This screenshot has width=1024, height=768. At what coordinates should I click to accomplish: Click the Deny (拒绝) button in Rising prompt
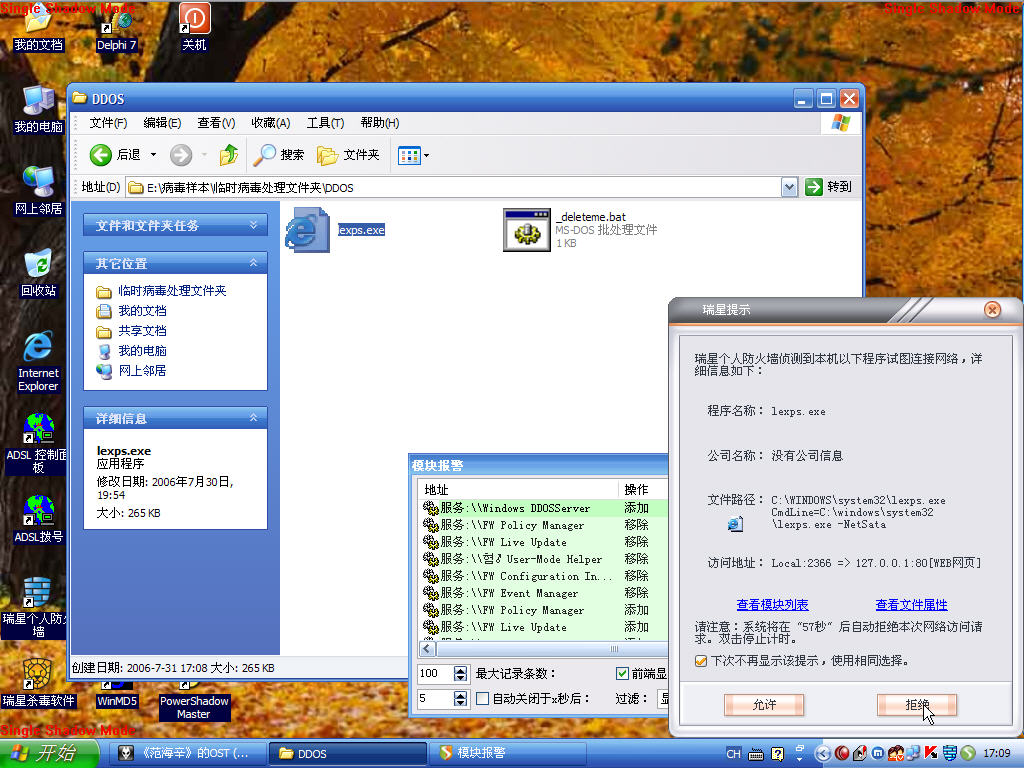(916, 705)
